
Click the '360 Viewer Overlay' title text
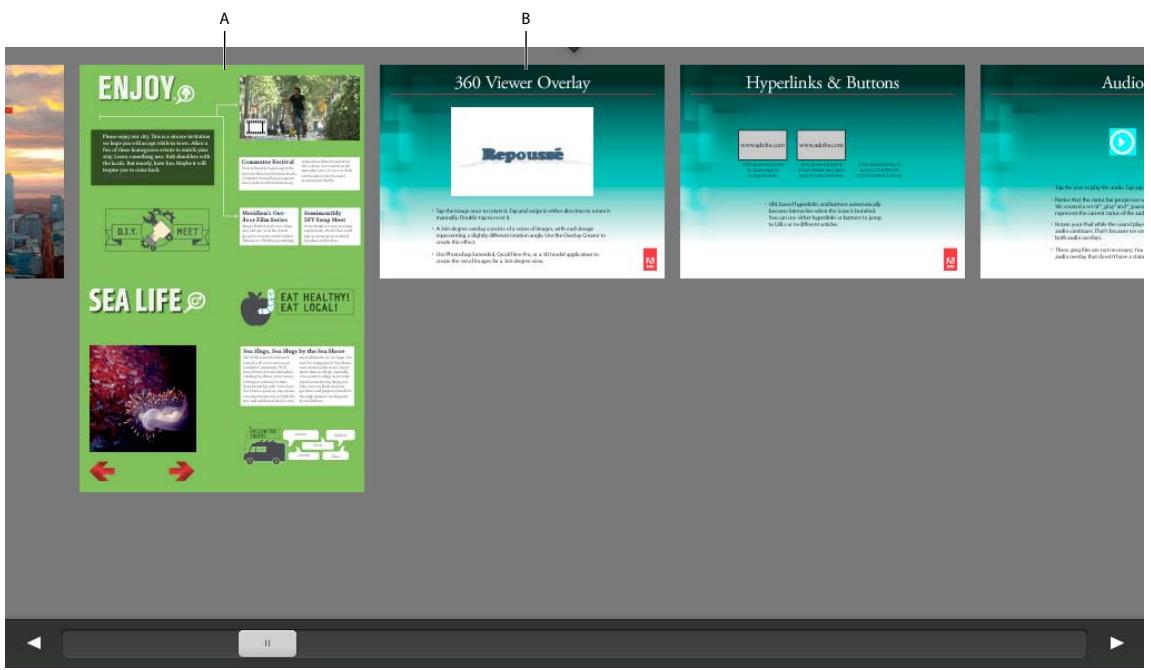click(522, 82)
